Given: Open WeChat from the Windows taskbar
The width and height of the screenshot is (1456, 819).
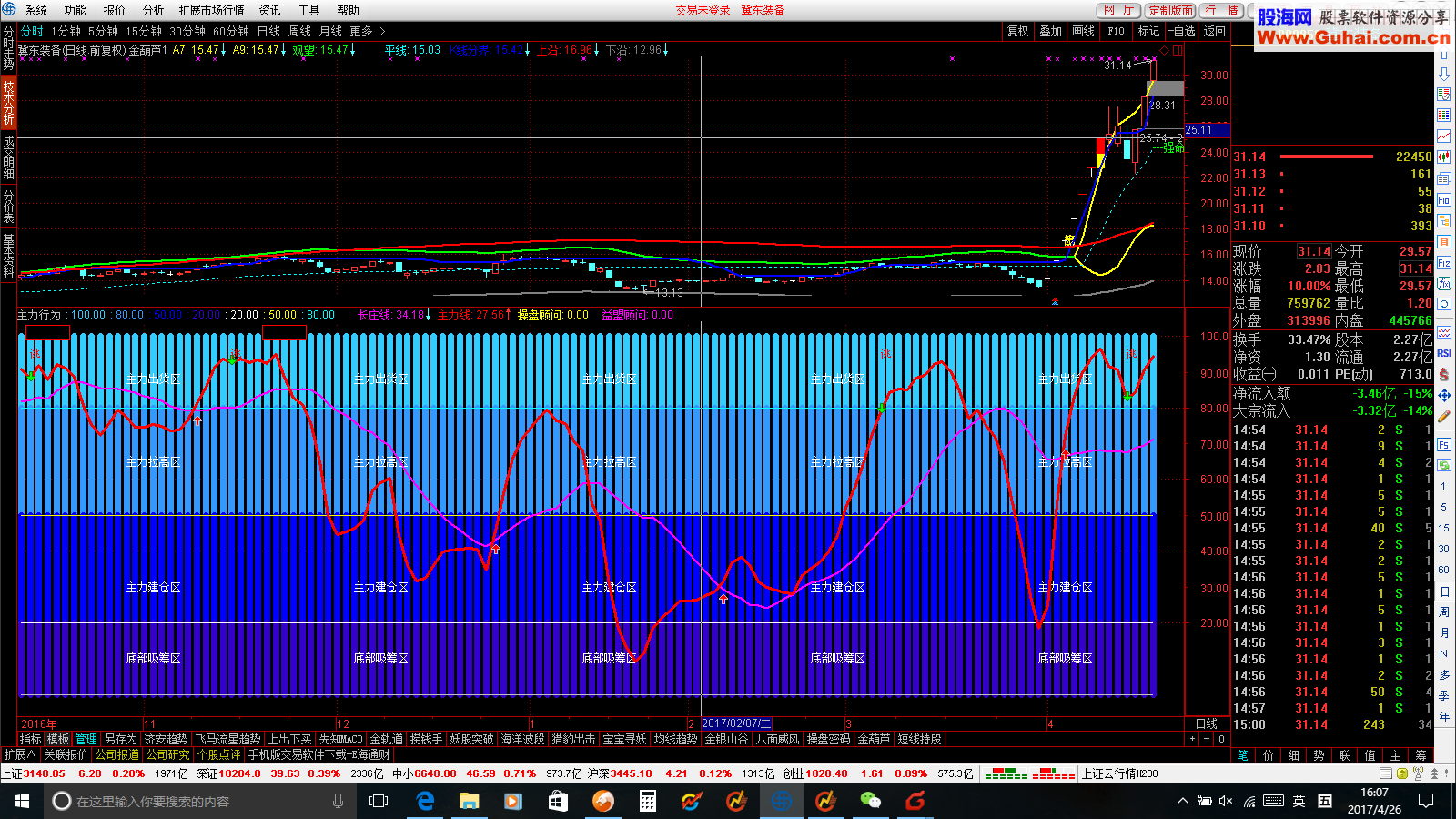Looking at the screenshot, I should click(x=871, y=801).
